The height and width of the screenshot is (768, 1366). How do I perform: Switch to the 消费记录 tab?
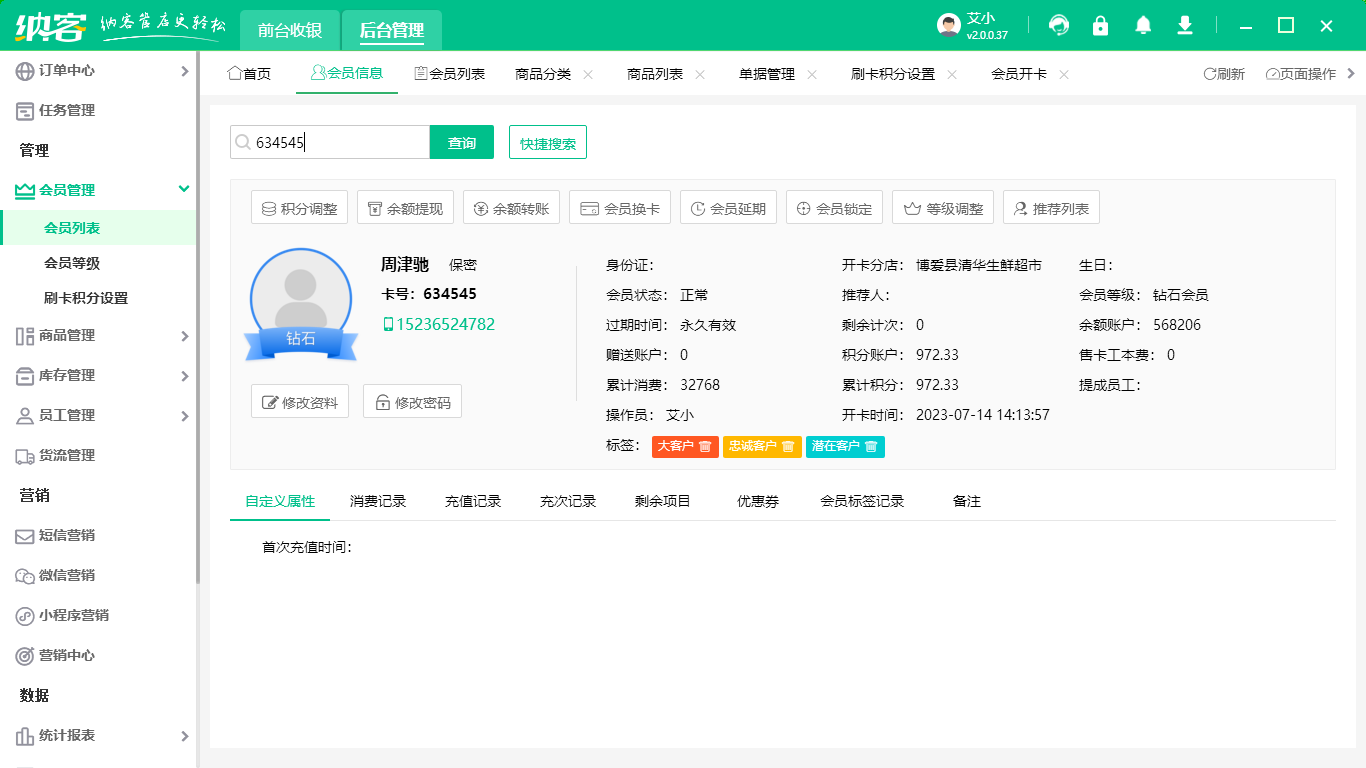pyautogui.click(x=376, y=500)
